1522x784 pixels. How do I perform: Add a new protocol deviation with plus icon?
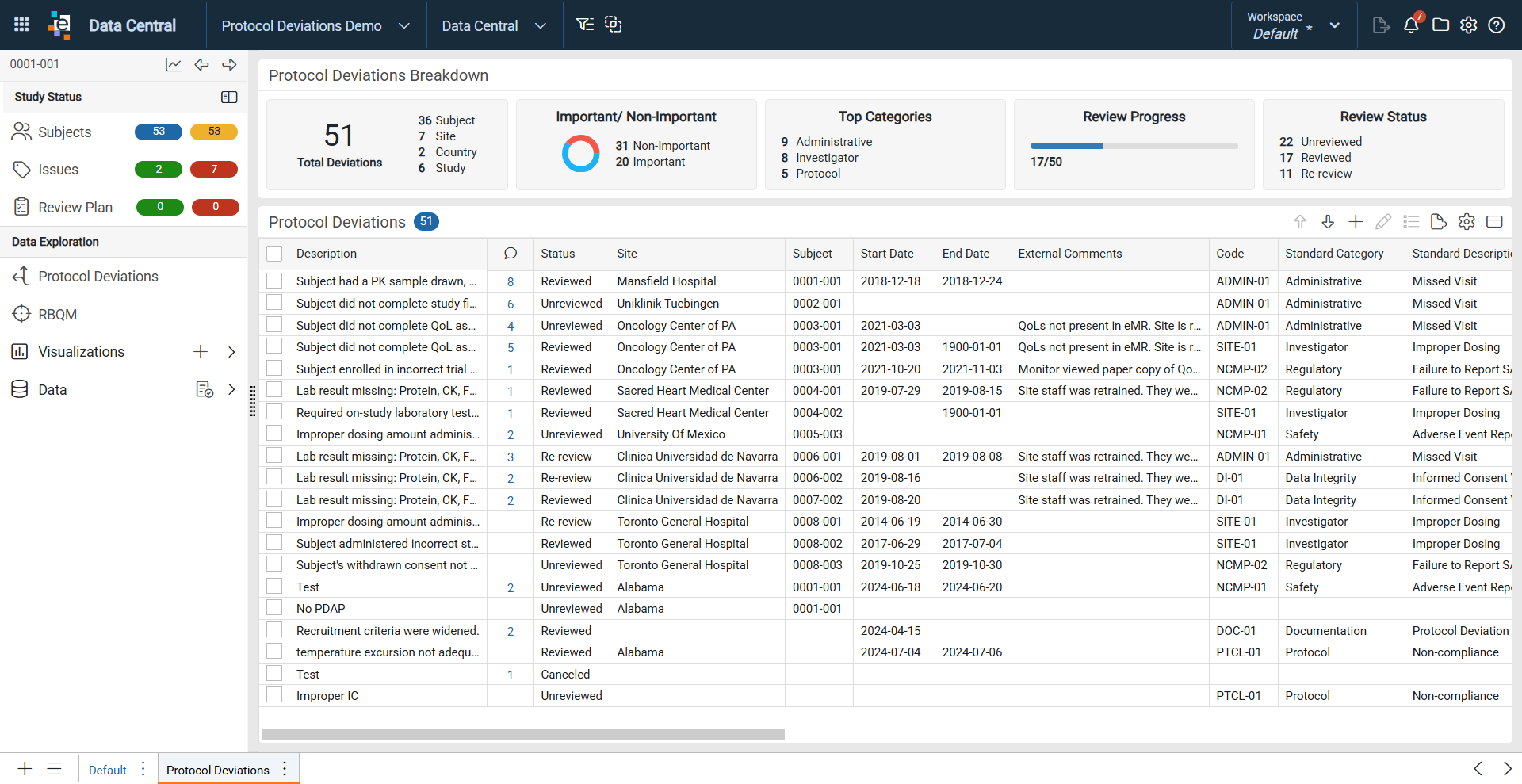[x=1356, y=222]
